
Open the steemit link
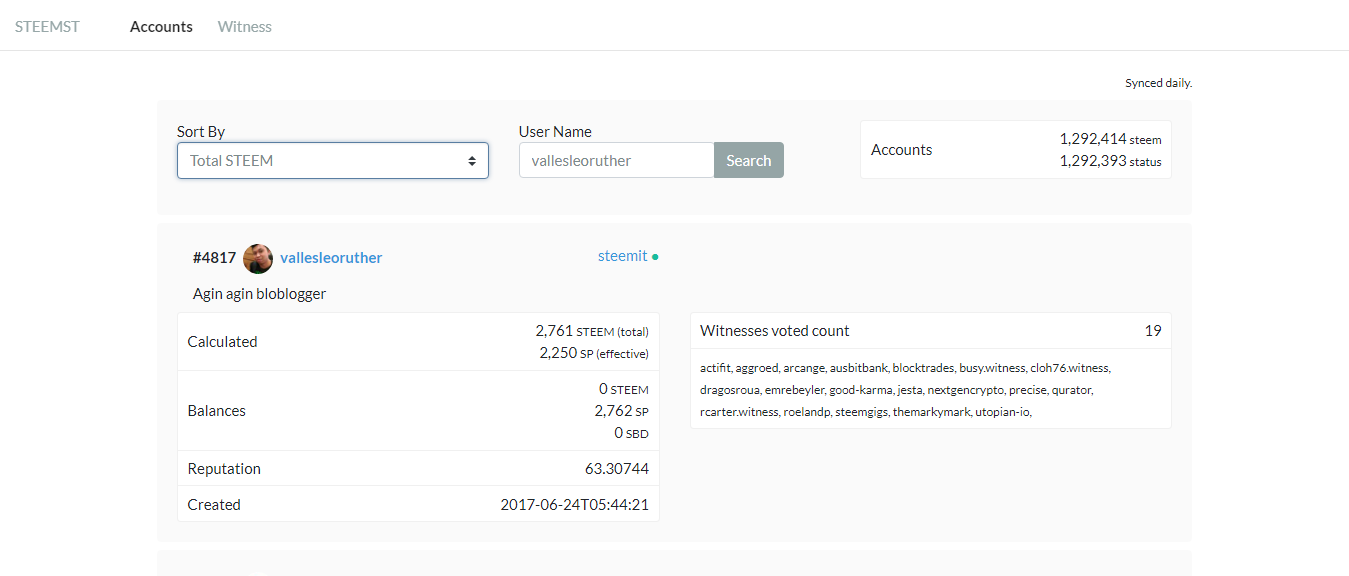pyautogui.click(x=622, y=256)
